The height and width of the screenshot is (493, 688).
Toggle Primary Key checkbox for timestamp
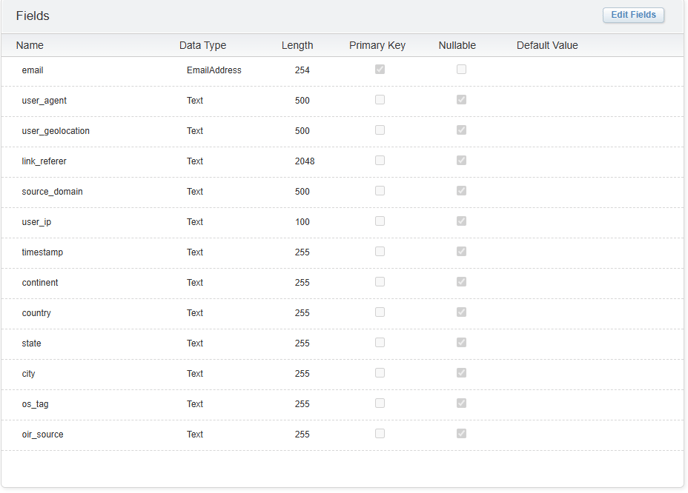[x=380, y=252]
